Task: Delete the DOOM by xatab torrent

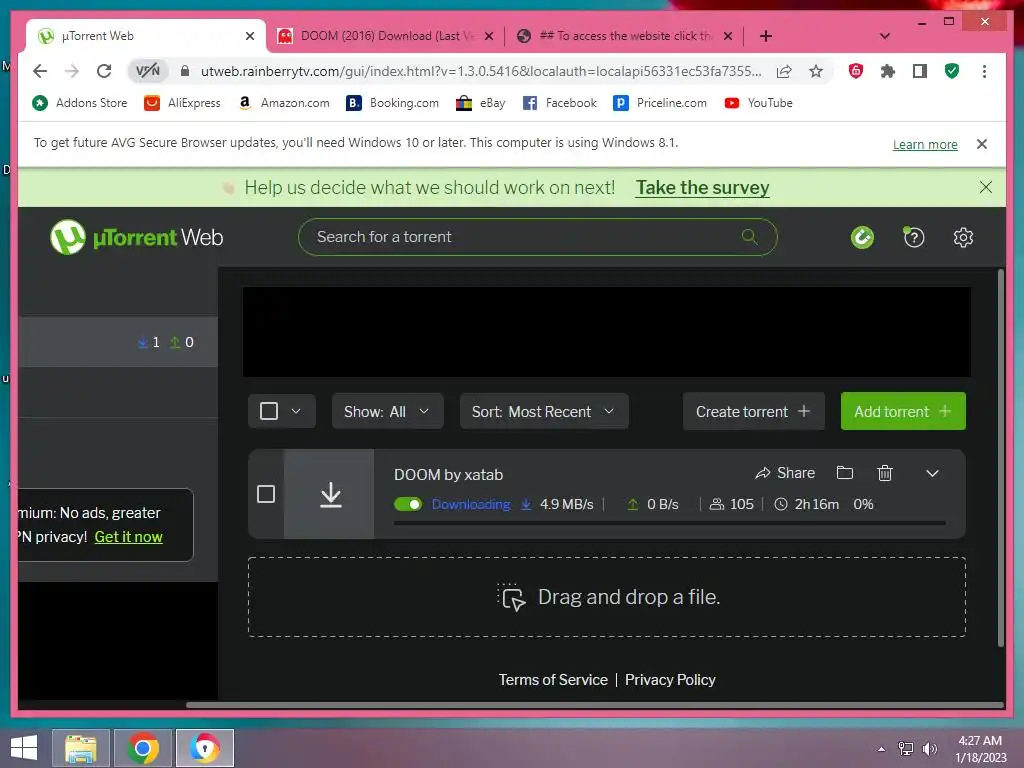Action: click(x=885, y=473)
